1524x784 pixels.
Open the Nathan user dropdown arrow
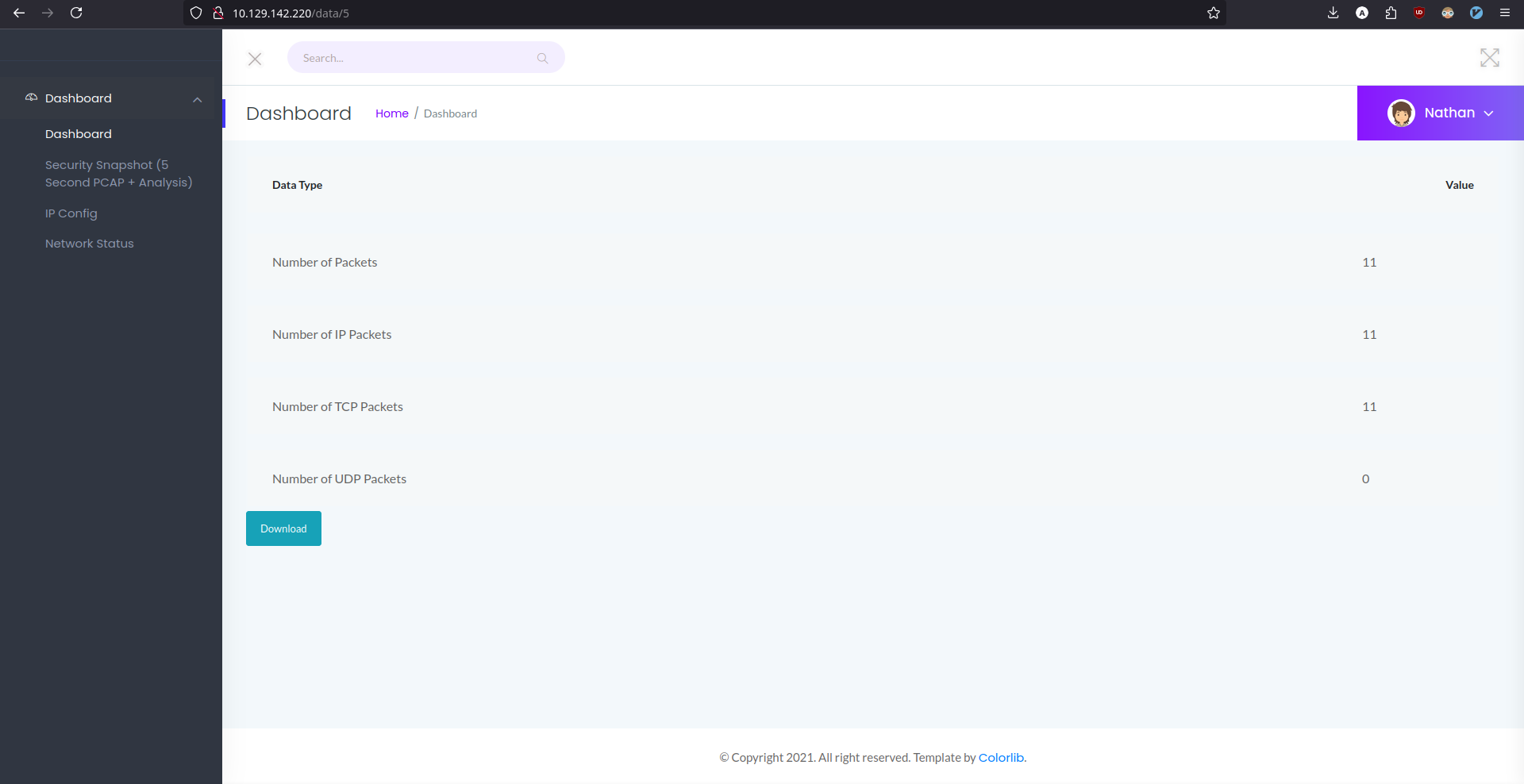pos(1489,113)
